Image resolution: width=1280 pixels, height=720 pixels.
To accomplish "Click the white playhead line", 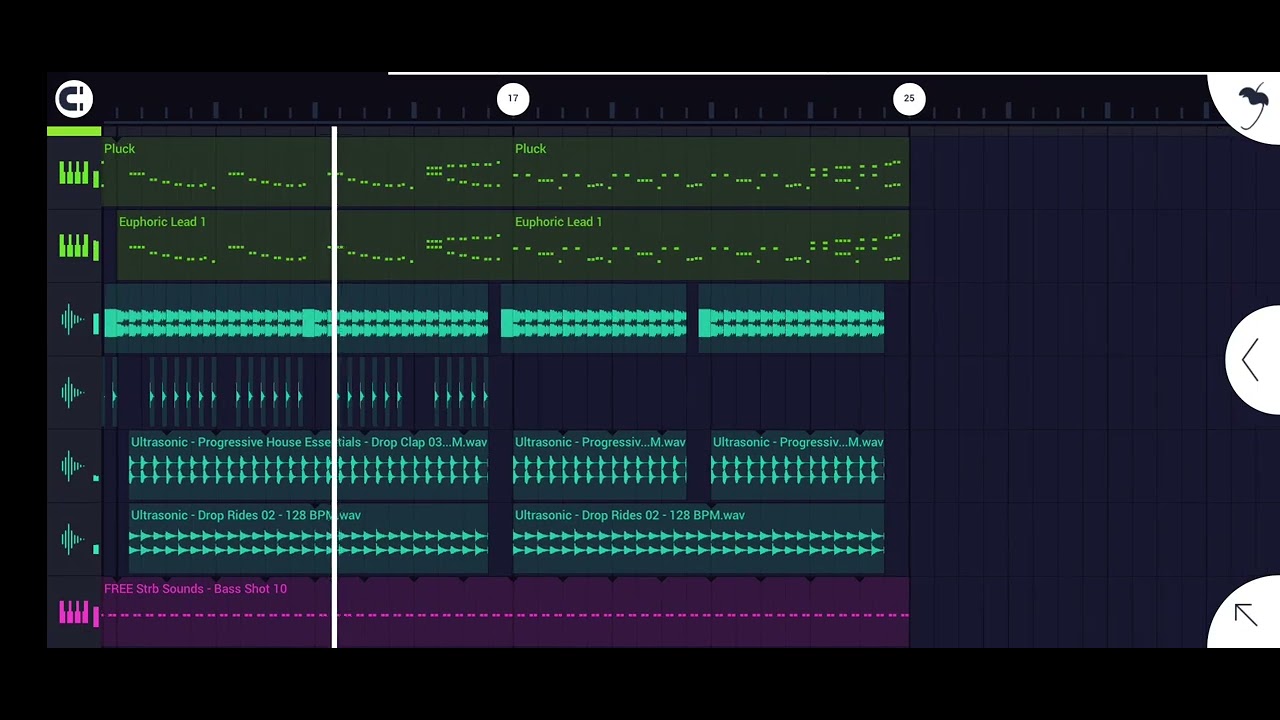I will 335,387.
